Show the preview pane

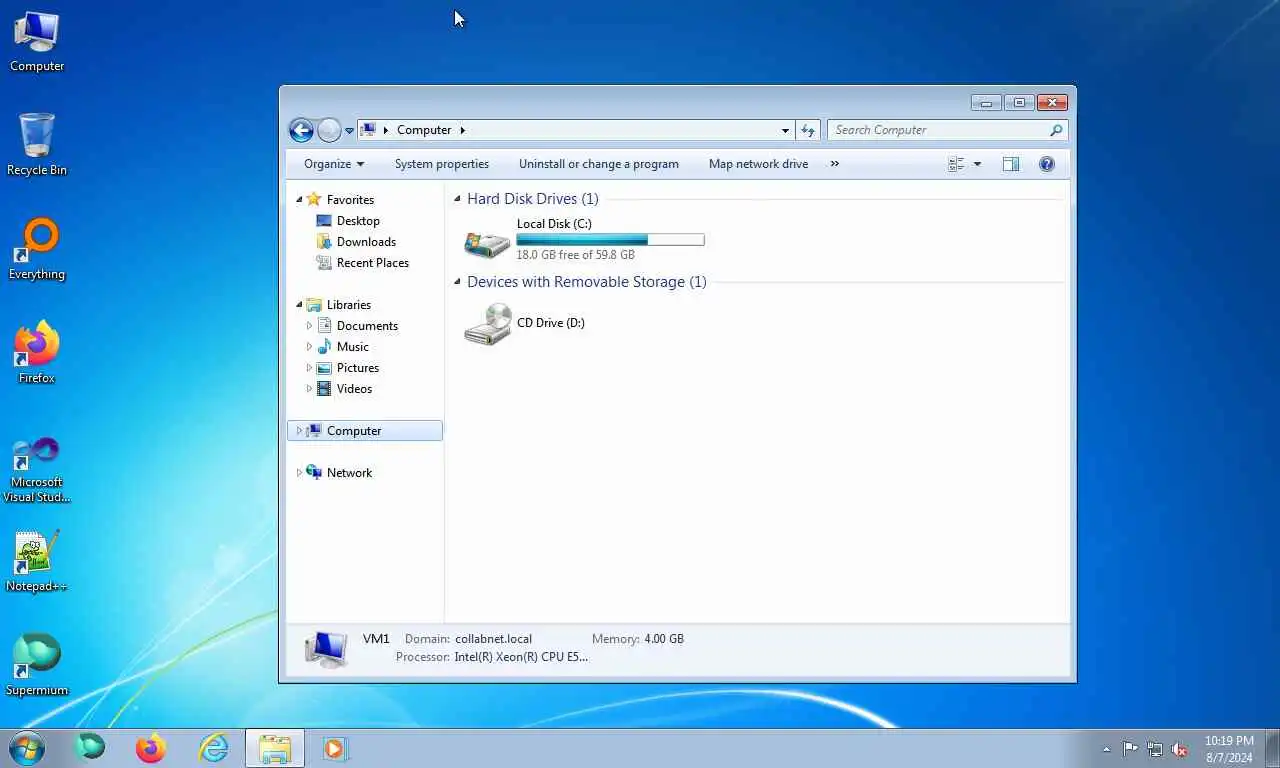1011,164
